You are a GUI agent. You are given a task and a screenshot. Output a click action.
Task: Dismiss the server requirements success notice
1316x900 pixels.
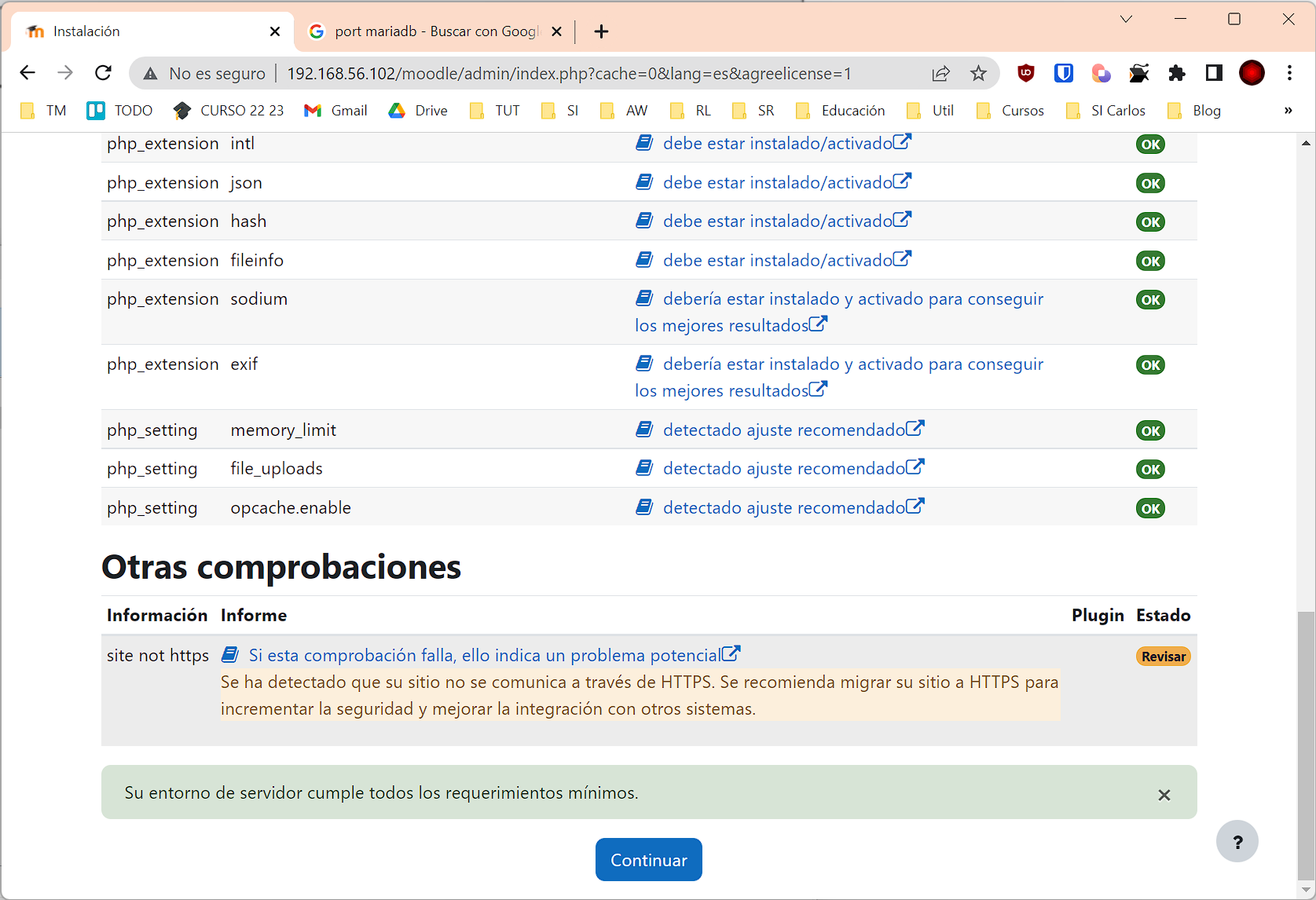1164,795
